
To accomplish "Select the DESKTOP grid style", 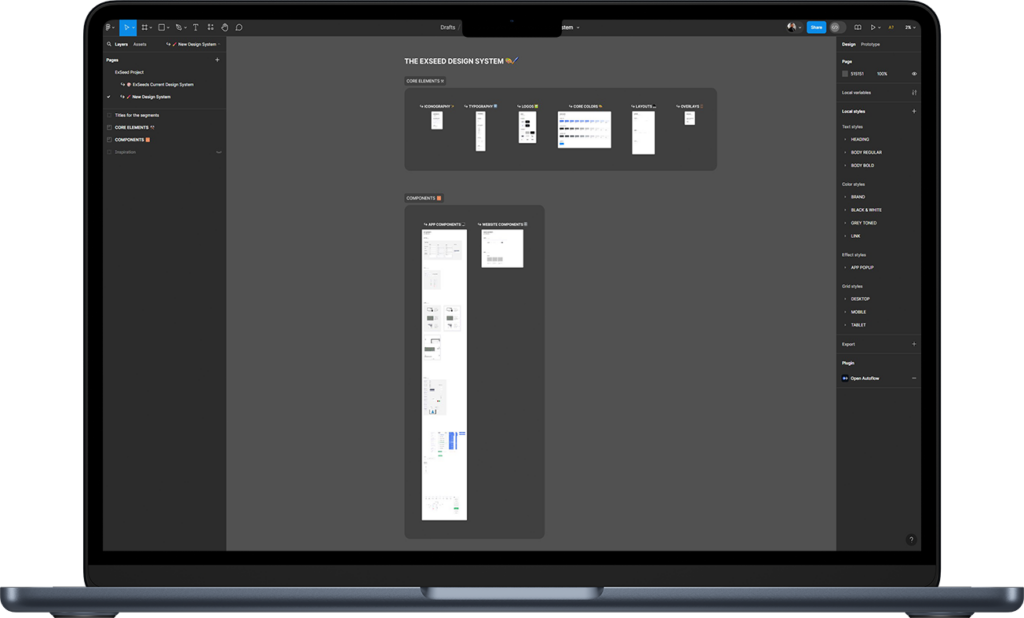I will [x=860, y=299].
